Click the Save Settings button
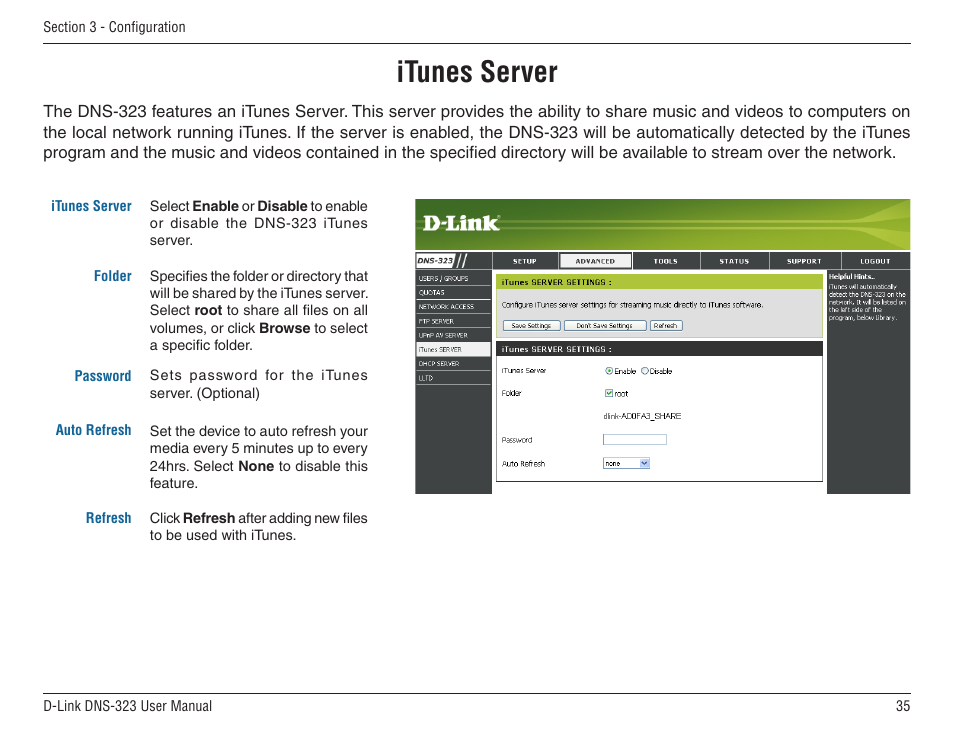 point(531,325)
